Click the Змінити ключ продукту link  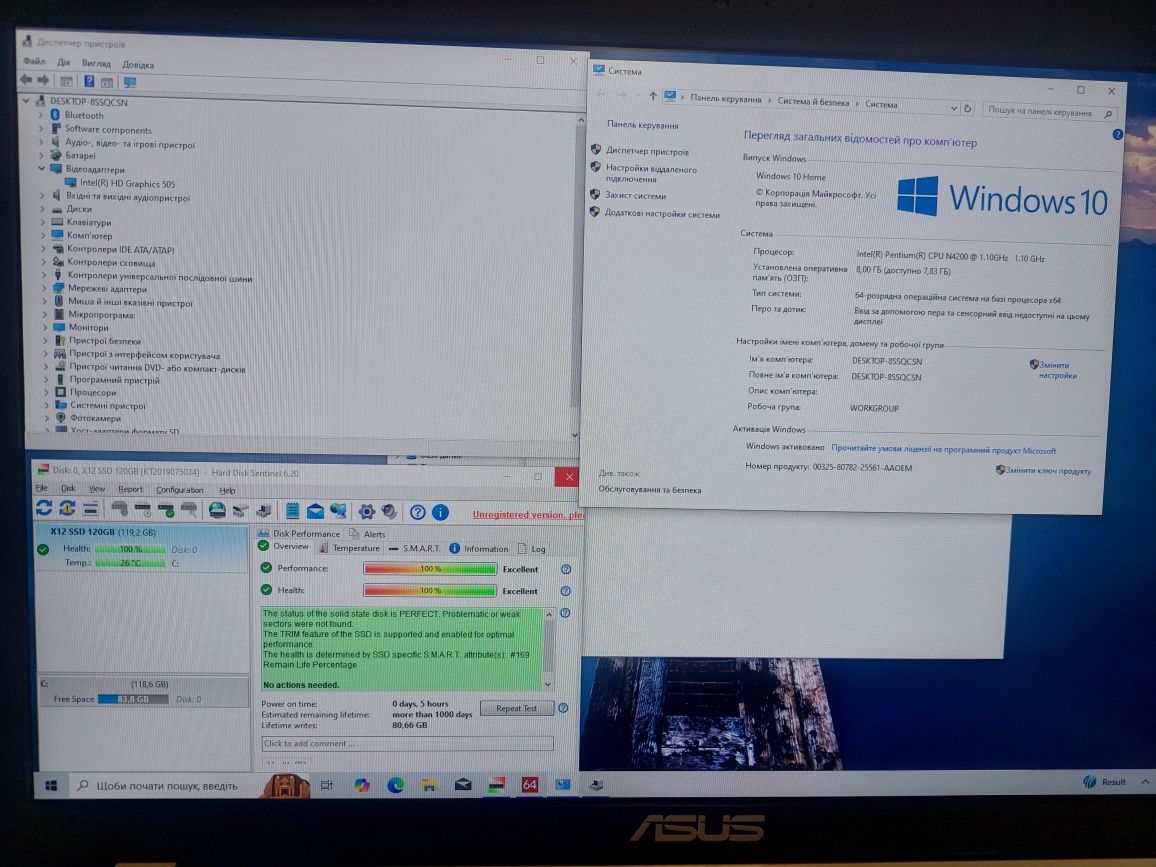coord(1048,471)
